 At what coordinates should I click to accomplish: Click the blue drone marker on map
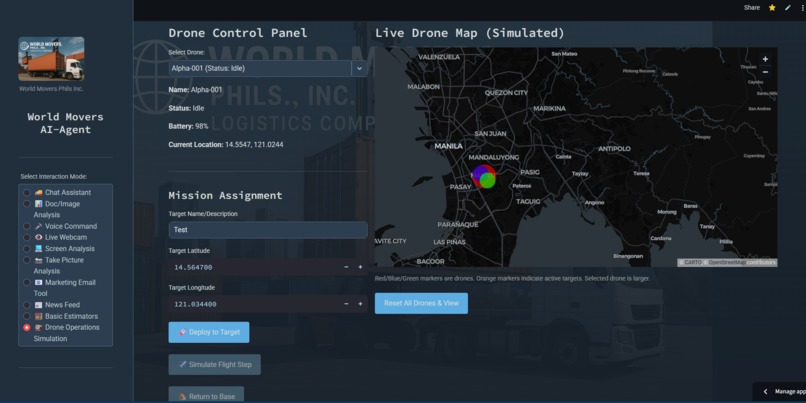480,172
